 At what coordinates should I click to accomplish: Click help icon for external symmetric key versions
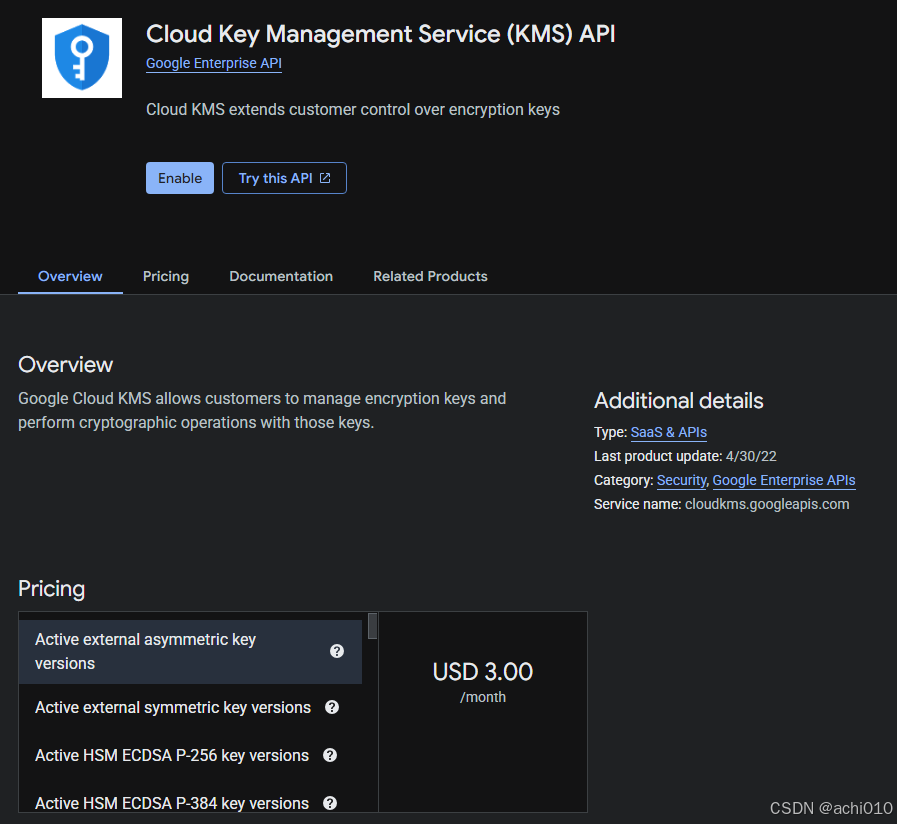332,707
